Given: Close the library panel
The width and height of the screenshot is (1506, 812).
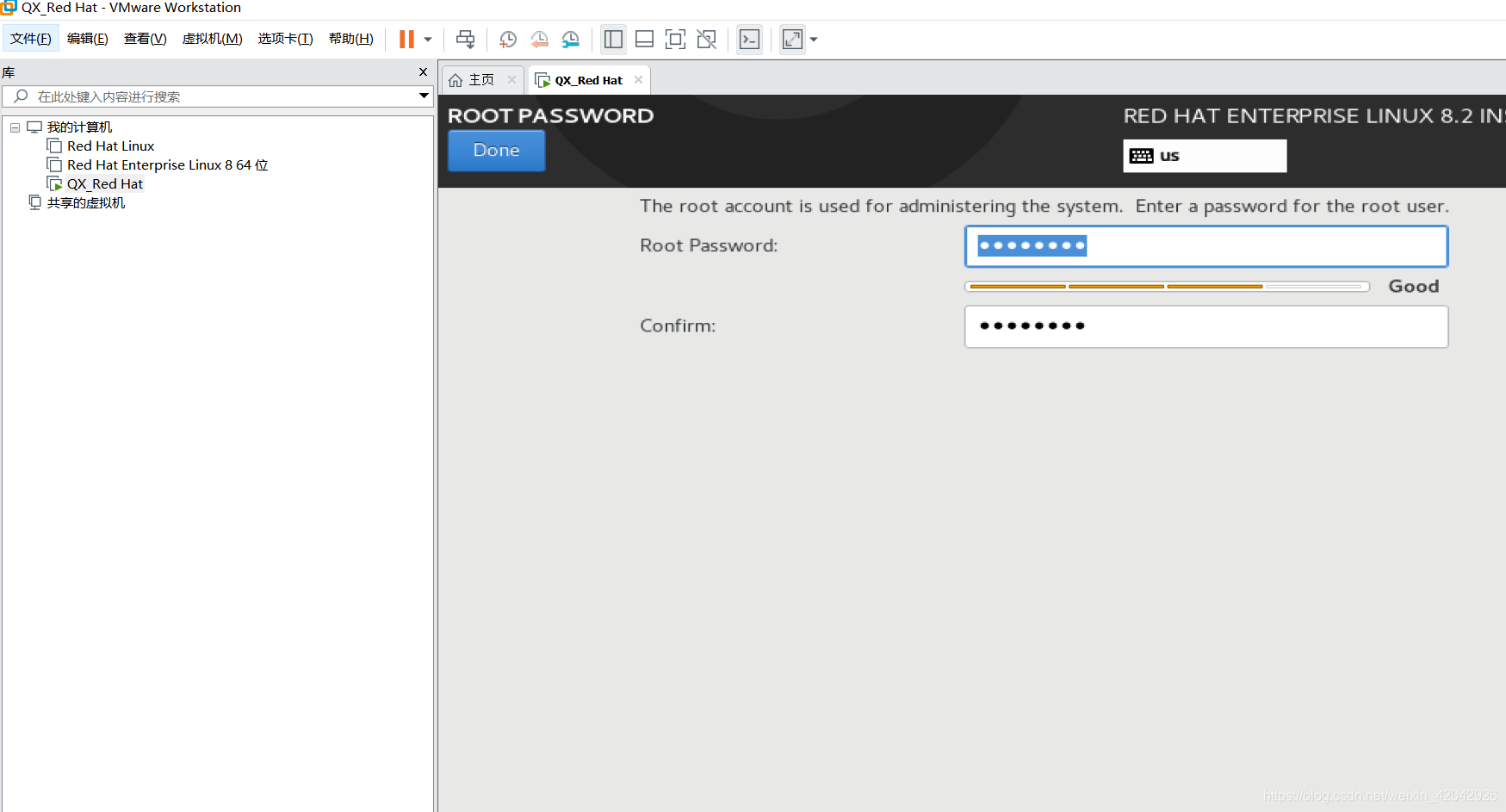Looking at the screenshot, I should (423, 72).
